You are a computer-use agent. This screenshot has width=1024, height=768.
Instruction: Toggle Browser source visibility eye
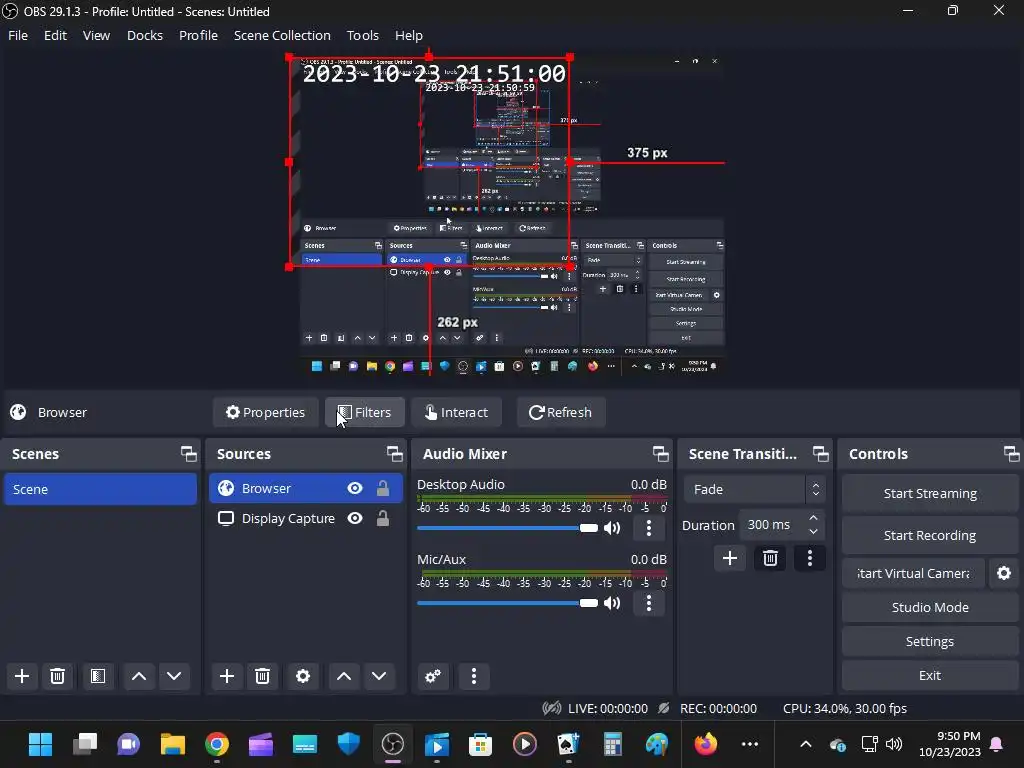point(355,488)
